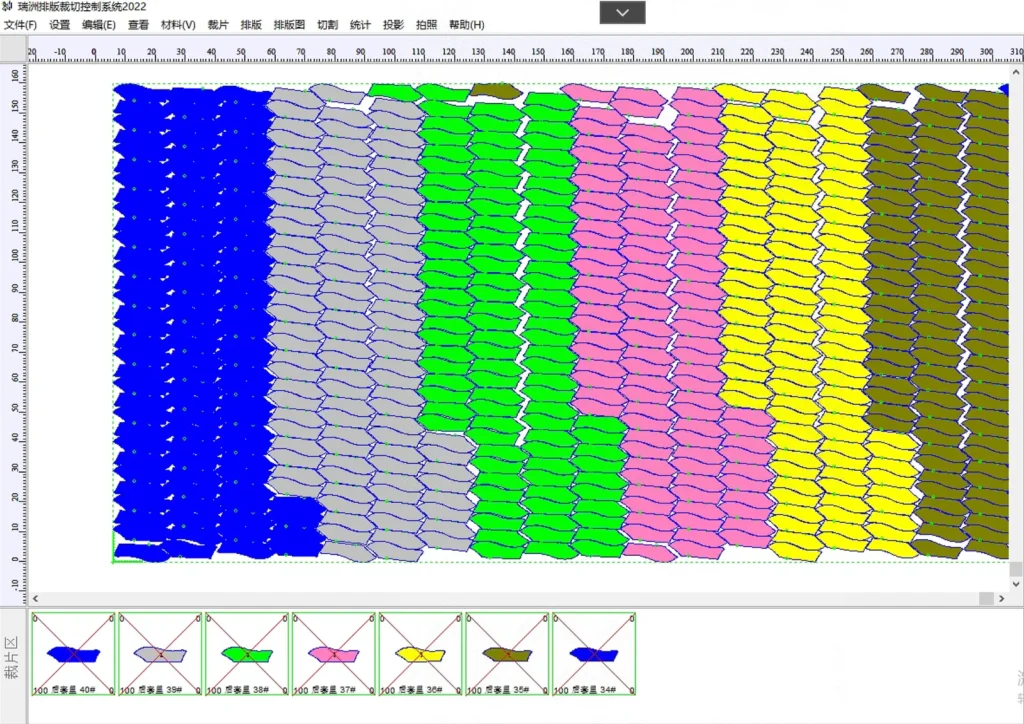Open the 文件(F) menu

click(20, 25)
